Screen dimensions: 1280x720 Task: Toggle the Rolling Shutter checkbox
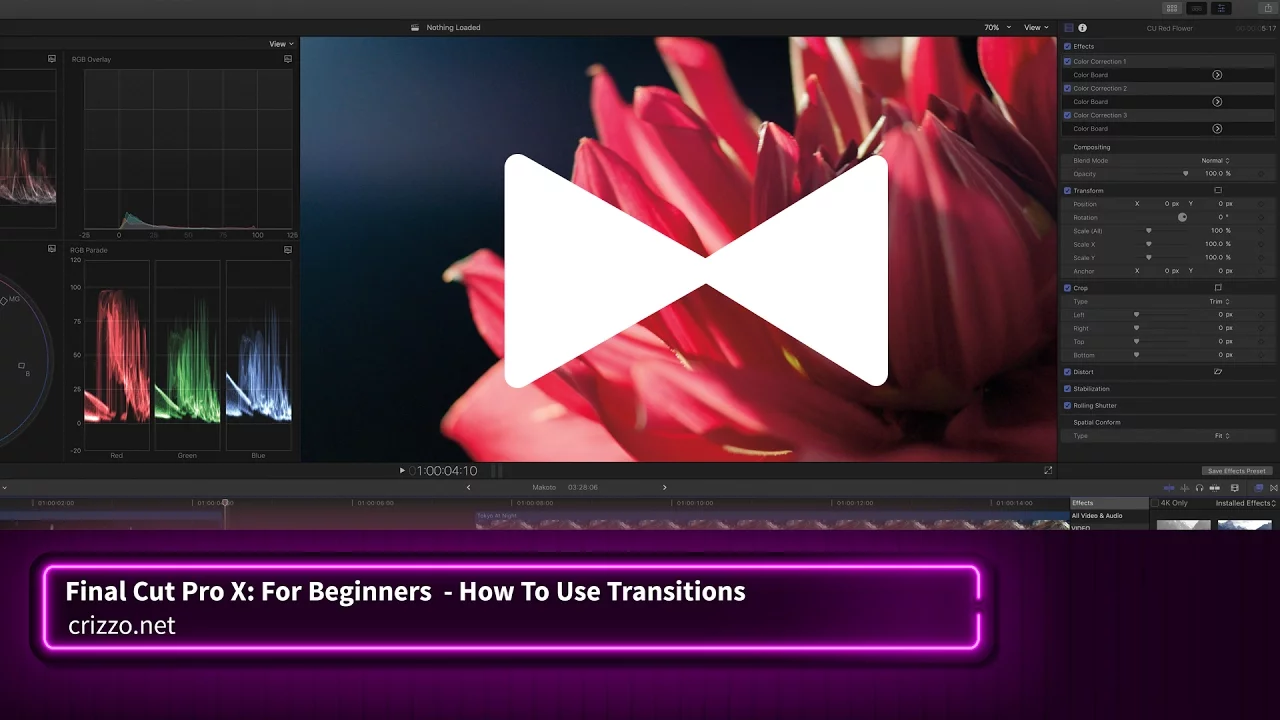1067,406
